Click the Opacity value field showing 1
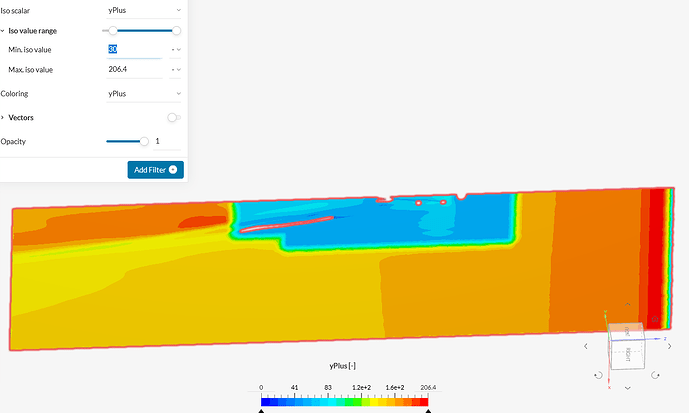Viewport: 689px width, 413px height. (167, 141)
